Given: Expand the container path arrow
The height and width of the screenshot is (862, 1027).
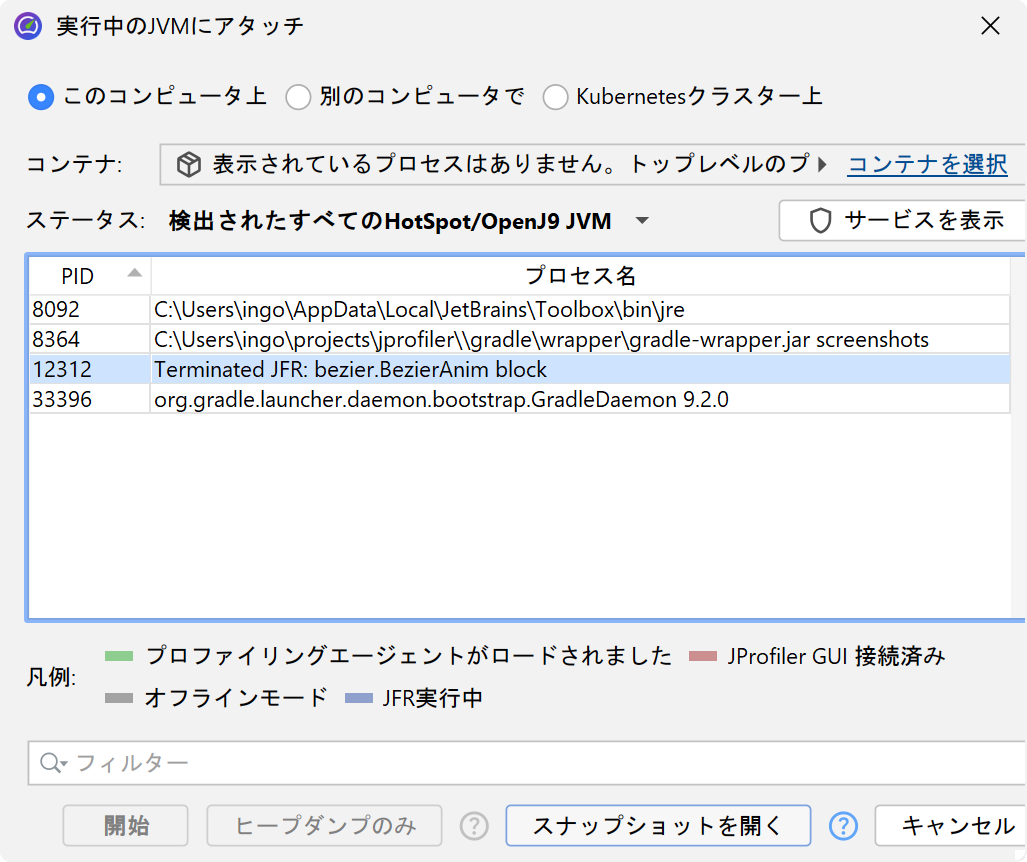Looking at the screenshot, I should (x=823, y=165).
